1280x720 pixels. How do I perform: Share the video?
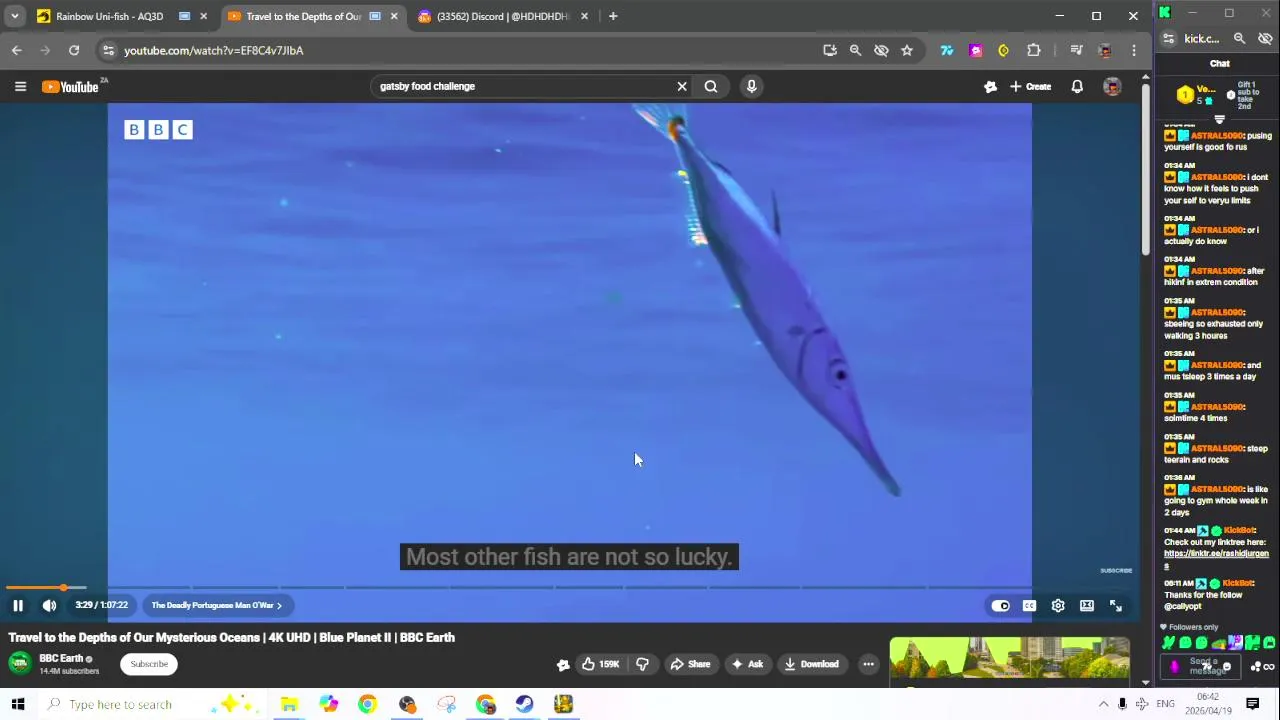(690, 664)
